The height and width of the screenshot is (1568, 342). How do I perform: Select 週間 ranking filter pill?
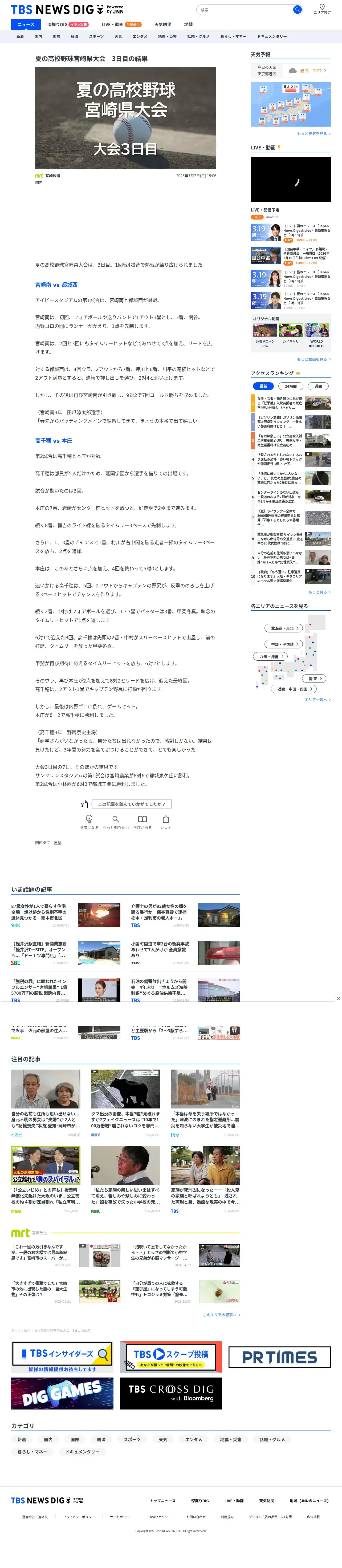point(318,386)
